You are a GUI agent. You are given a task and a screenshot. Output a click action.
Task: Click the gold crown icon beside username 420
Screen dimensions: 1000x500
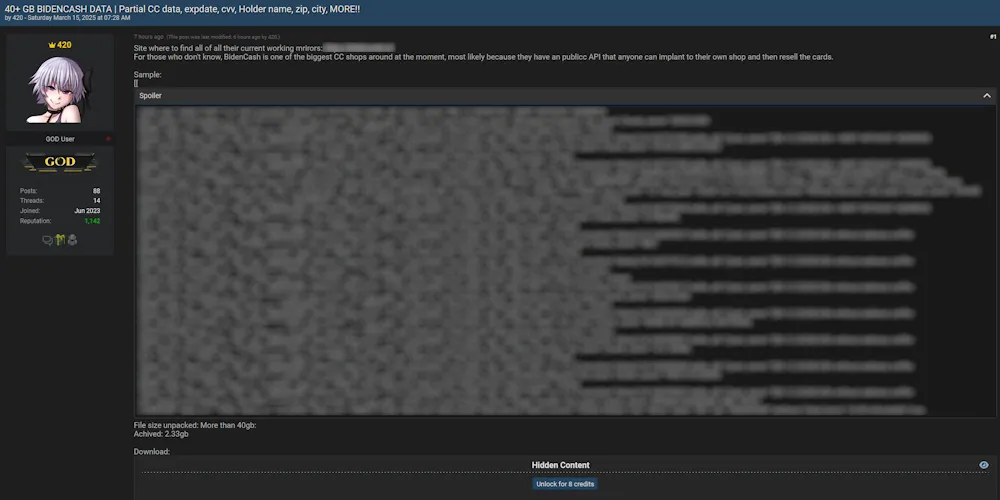52,45
